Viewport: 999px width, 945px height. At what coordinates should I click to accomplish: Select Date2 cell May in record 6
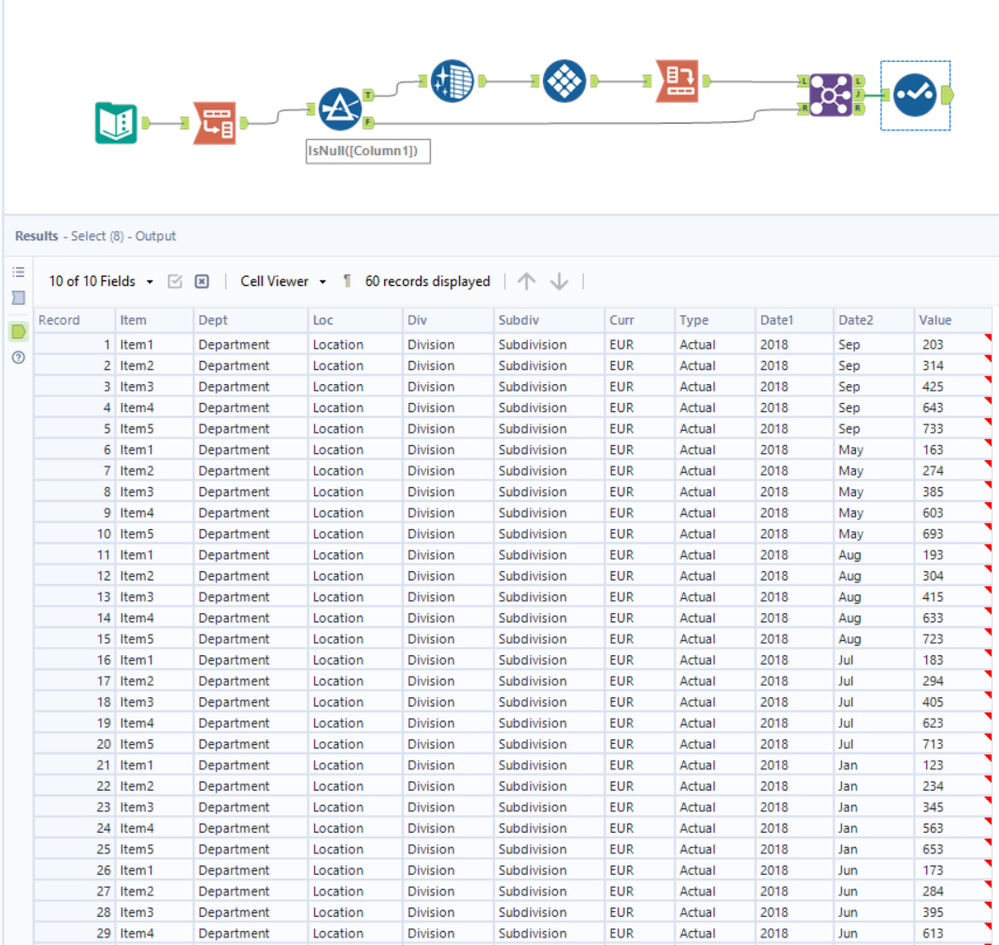[x=873, y=450]
